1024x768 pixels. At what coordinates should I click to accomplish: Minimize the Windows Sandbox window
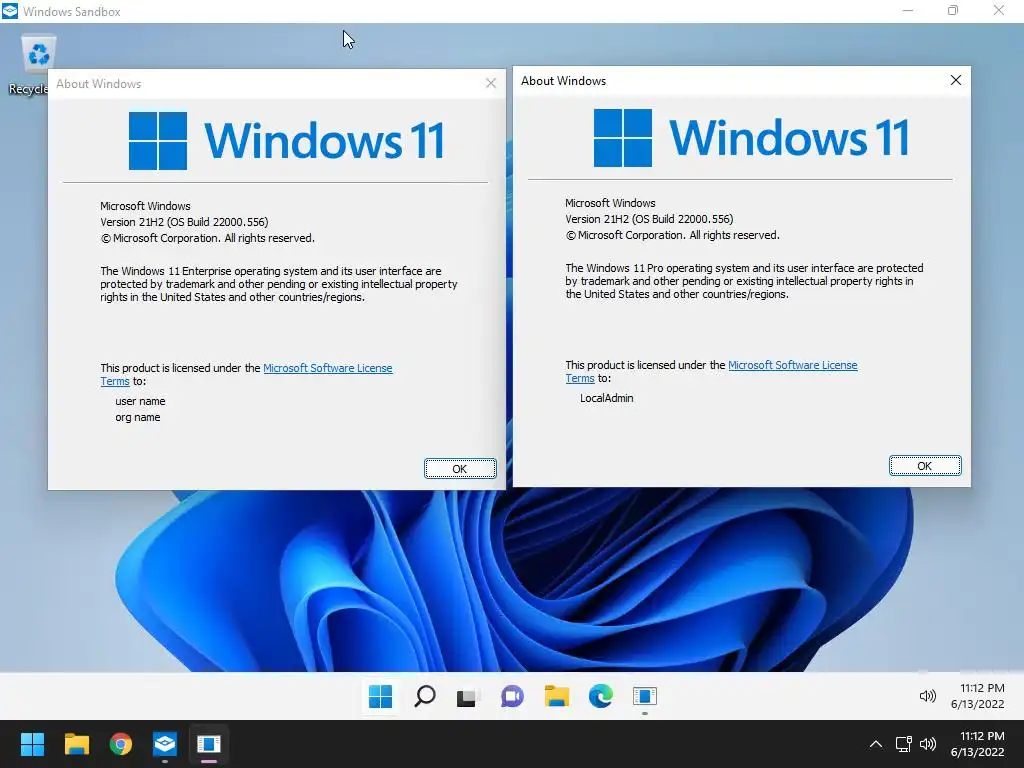[907, 10]
